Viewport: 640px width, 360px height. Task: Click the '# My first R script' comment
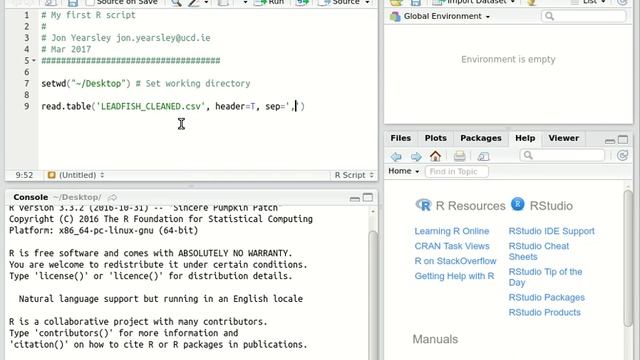click(x=88, y=15)
